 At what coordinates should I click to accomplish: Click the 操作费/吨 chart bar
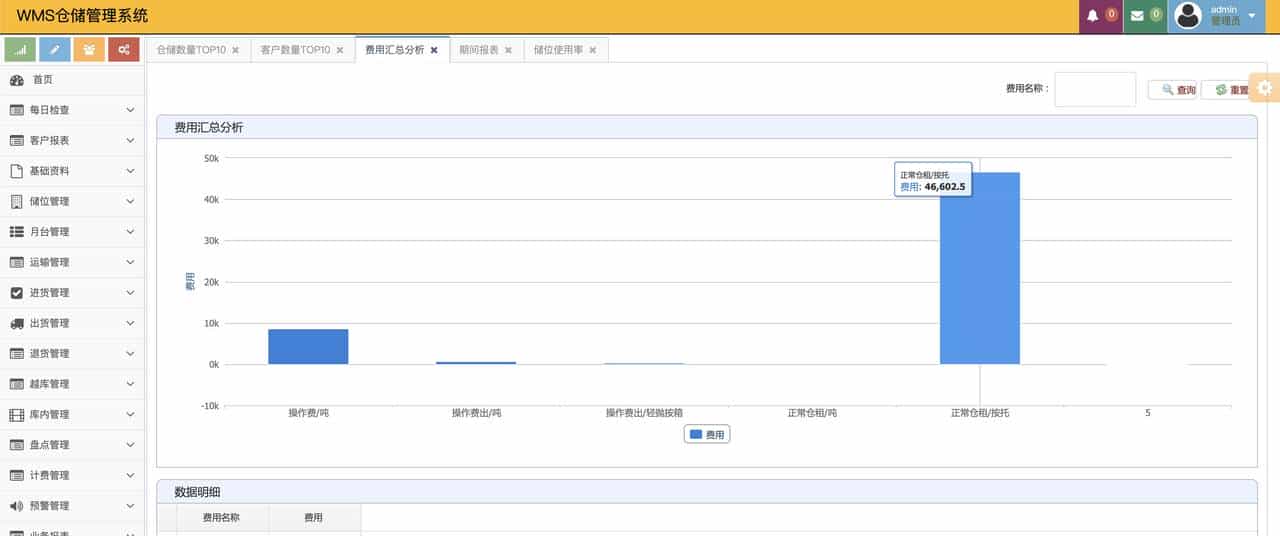(x=308, y=347)
